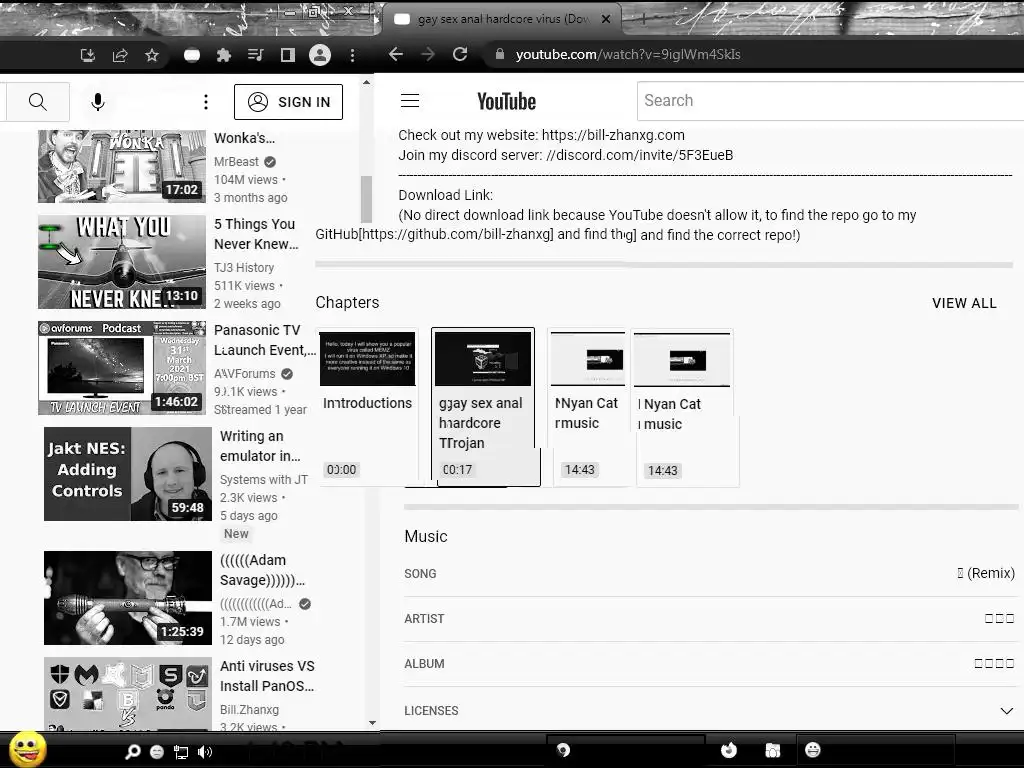The height and width of the screenshot is (768, 1024).
Task: Click the Firefox-like flame icon in taskbar
Action: tap(729, 750)
